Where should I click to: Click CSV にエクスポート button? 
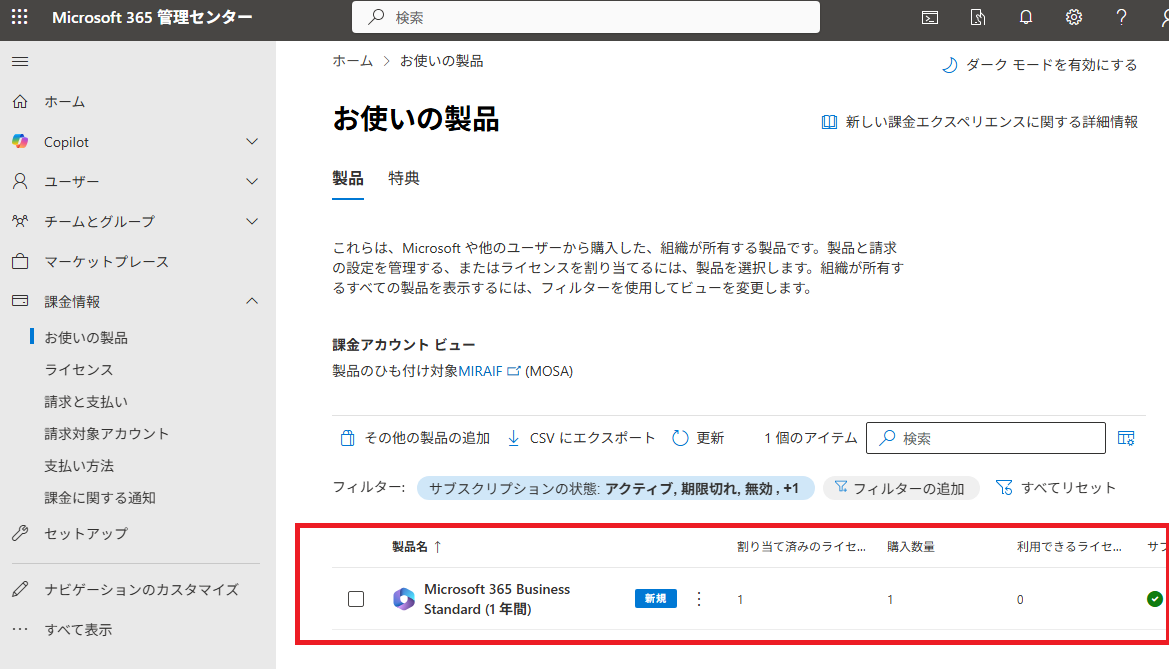tap(582, 438)
